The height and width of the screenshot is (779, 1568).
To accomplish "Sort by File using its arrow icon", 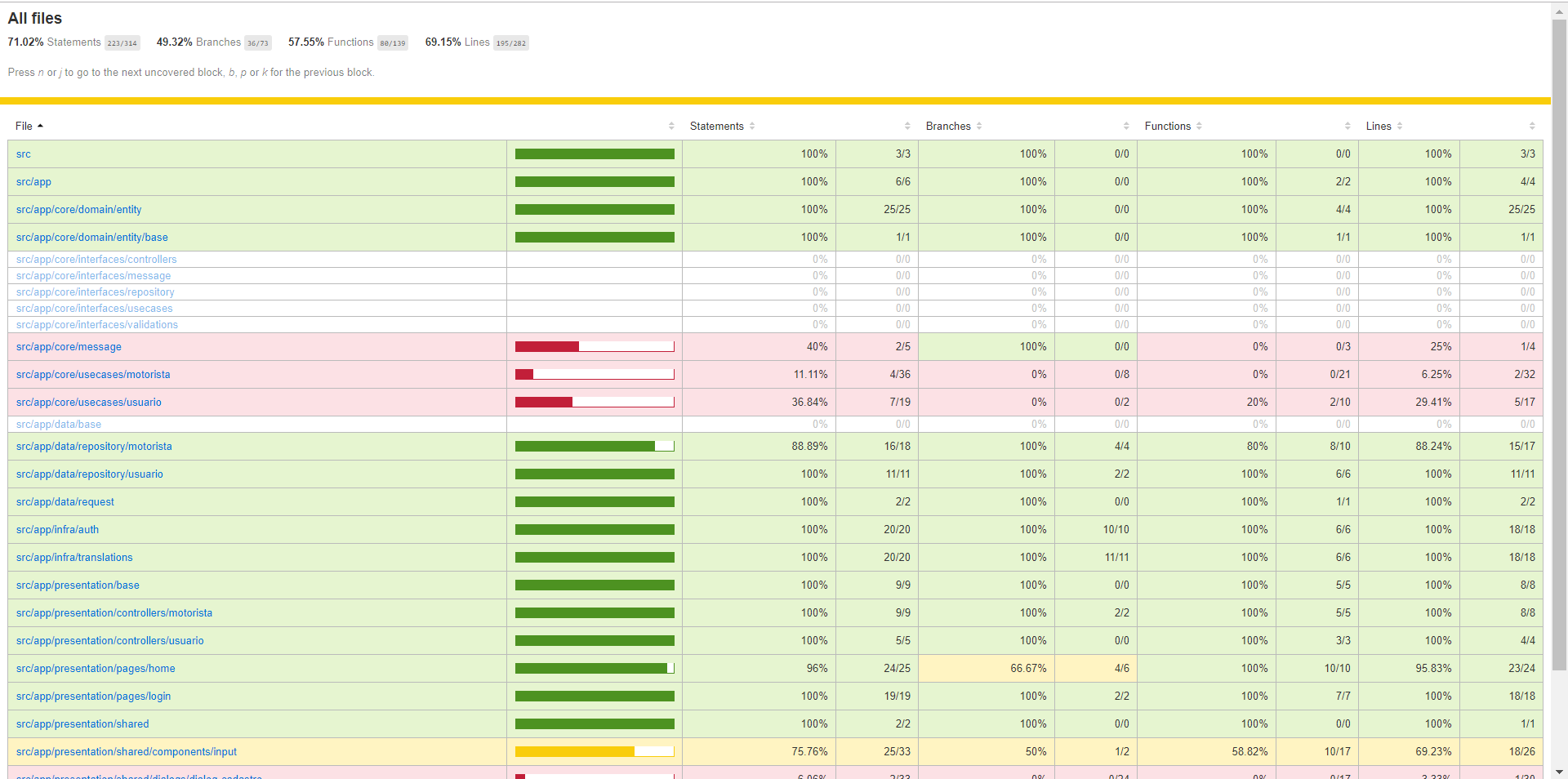I will pos(40,126).
